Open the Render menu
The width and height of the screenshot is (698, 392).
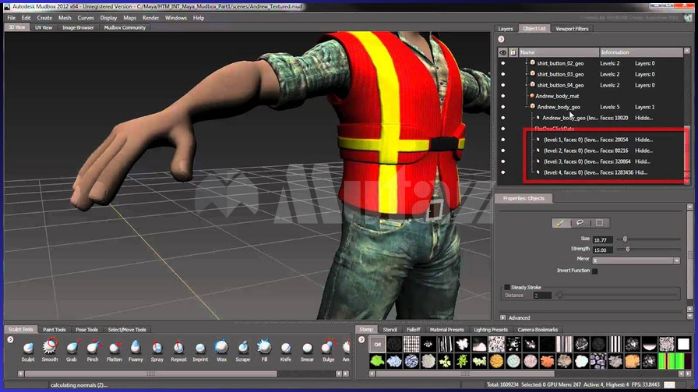[x=150, y=18]
